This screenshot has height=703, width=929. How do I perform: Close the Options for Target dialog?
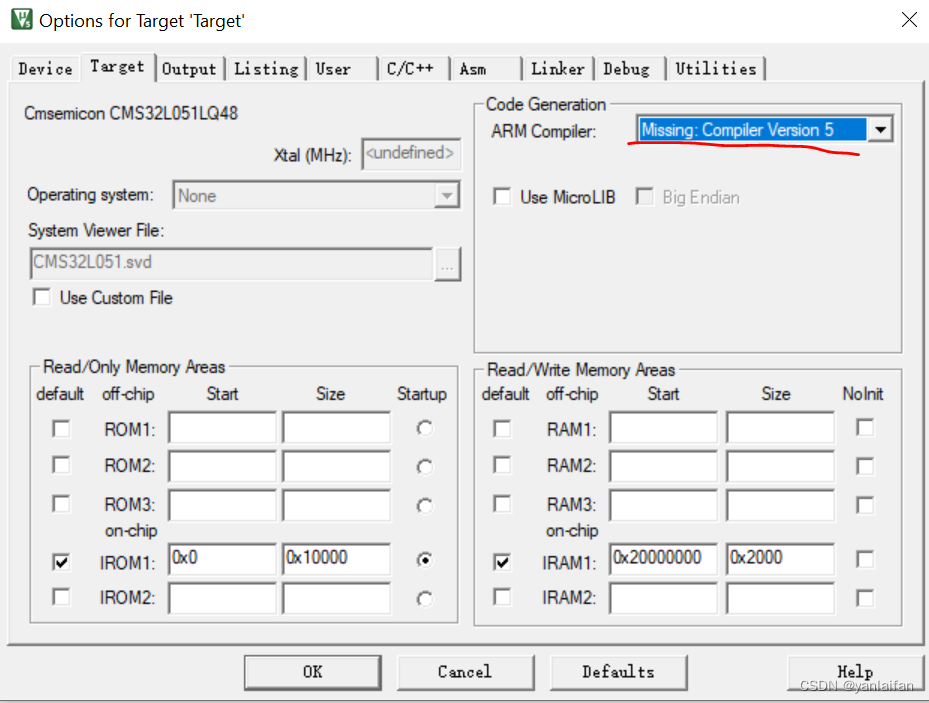pos(908,20)
